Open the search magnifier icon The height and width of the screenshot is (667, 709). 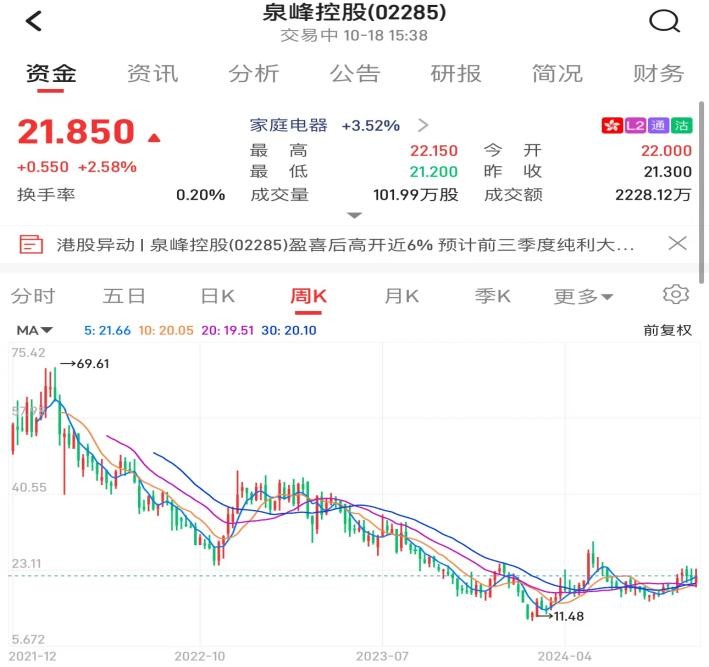pos(664,21)
